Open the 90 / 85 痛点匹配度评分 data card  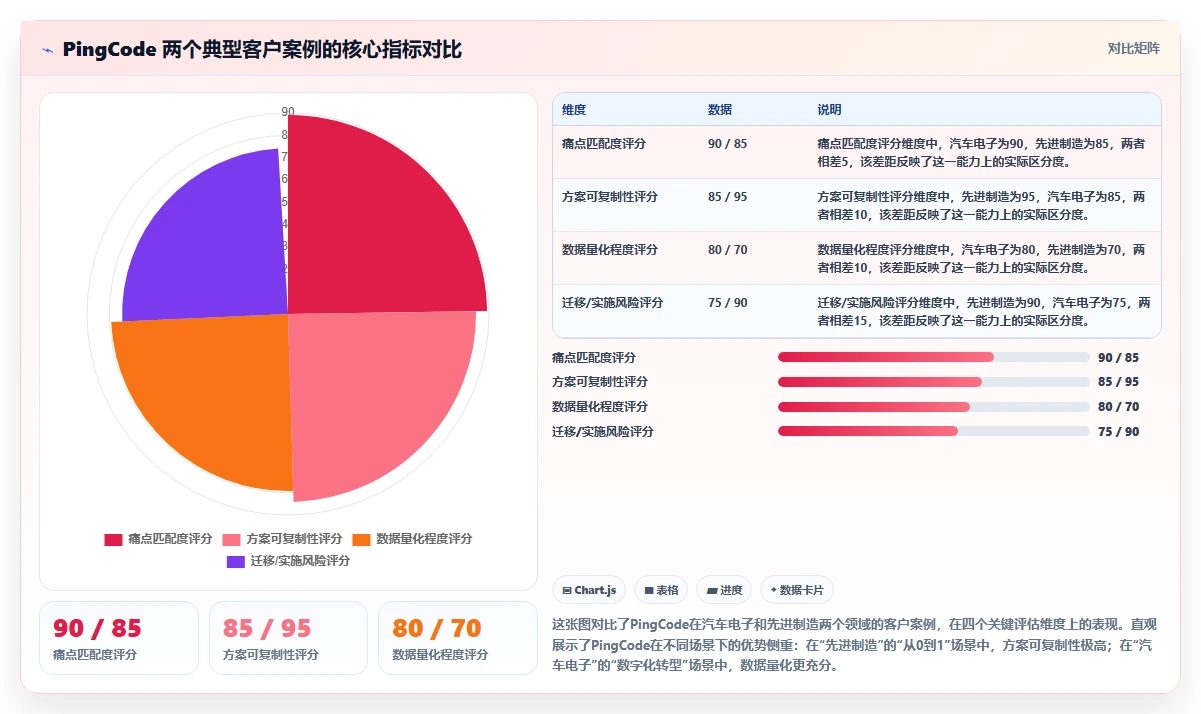coord(119,638)
